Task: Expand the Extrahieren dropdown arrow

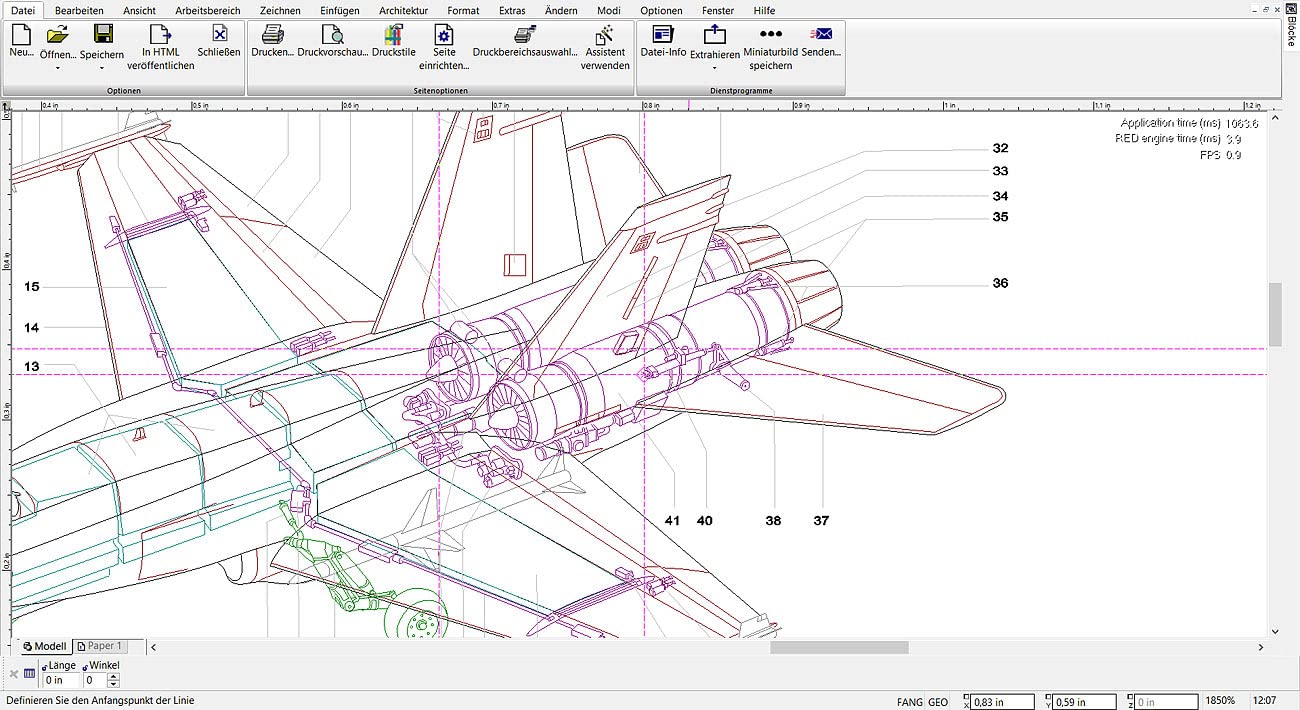Action: click(714, 68)
